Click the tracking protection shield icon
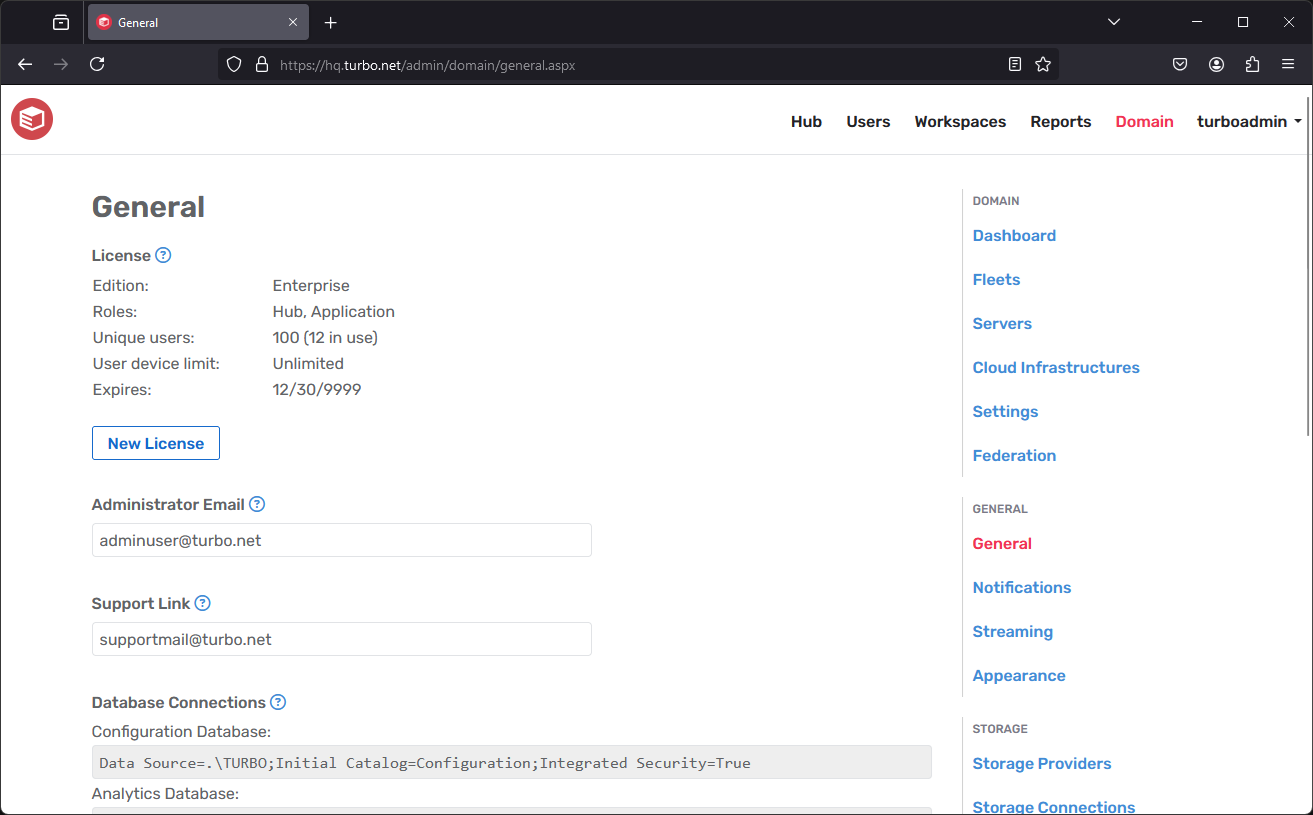 point(233,64)
